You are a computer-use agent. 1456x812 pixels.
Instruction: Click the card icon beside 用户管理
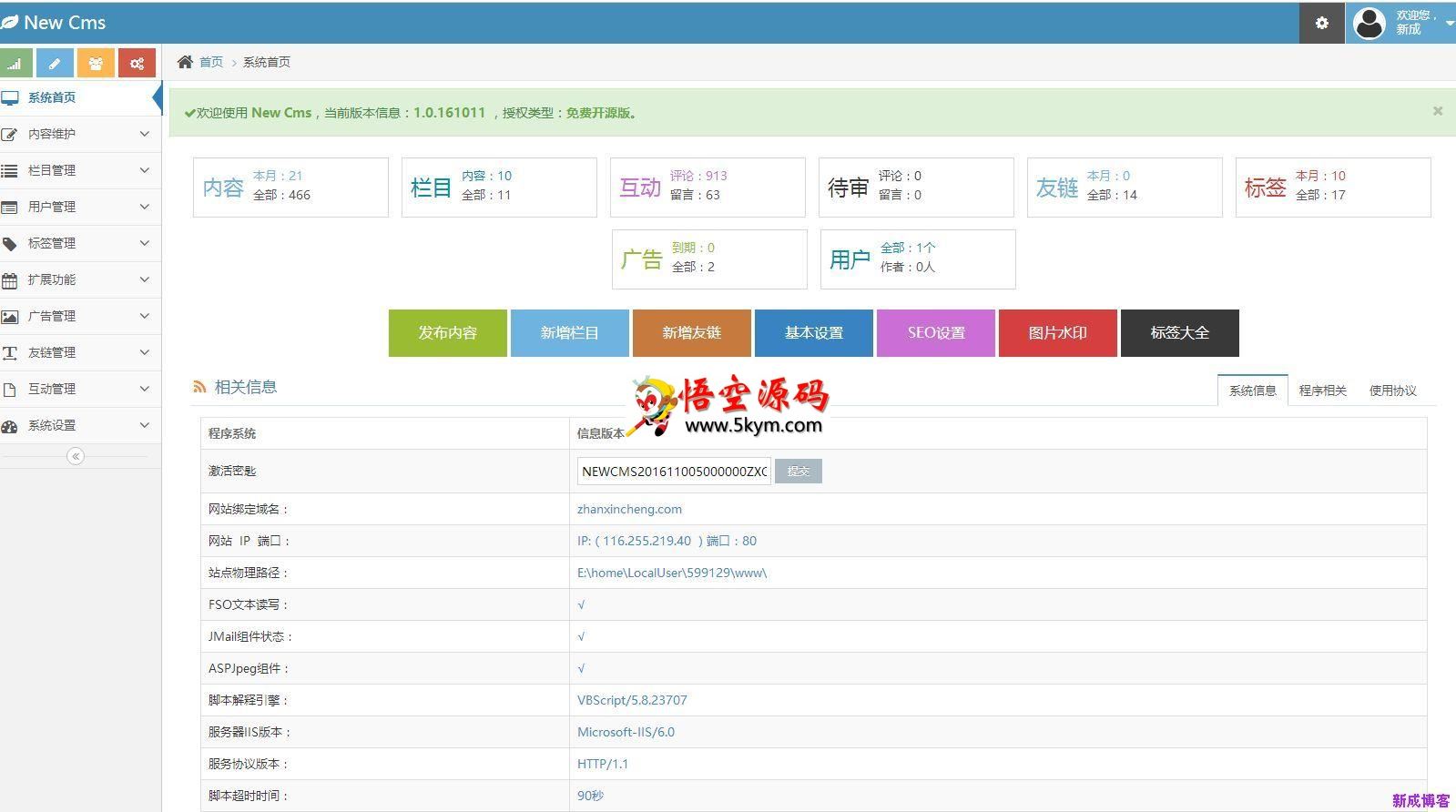point(9,207)
